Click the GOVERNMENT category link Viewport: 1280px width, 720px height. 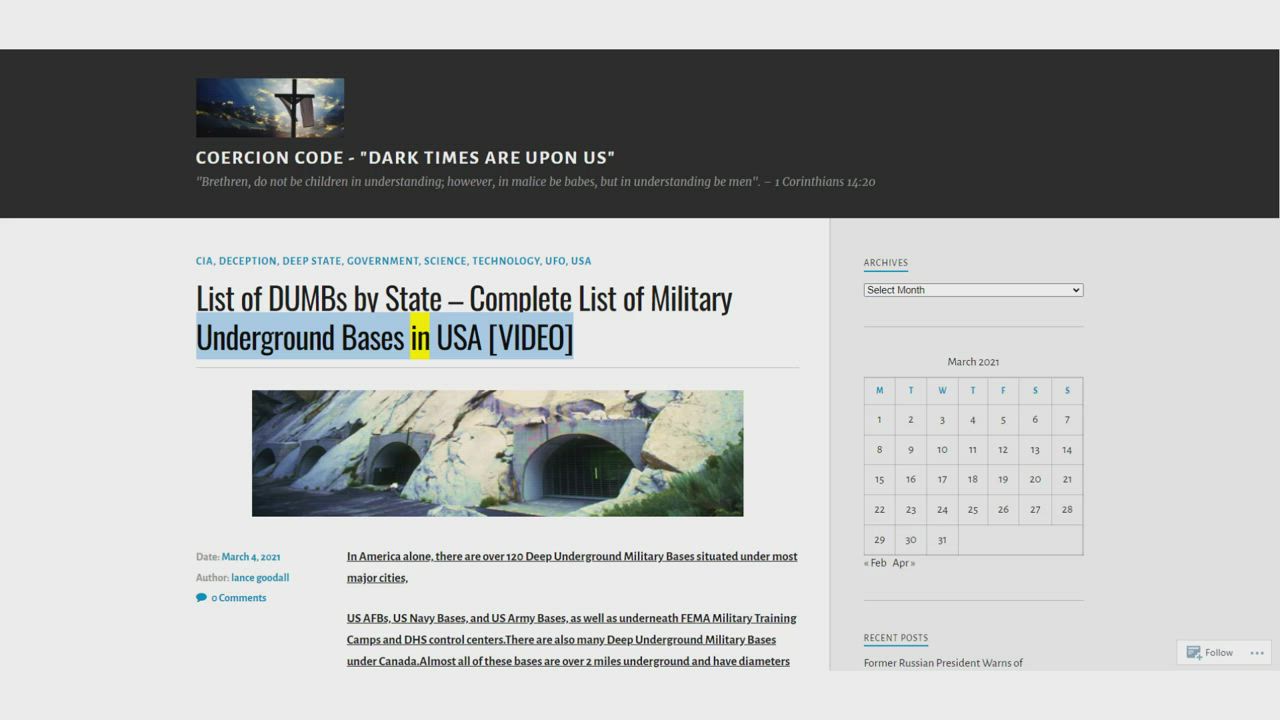382,261
